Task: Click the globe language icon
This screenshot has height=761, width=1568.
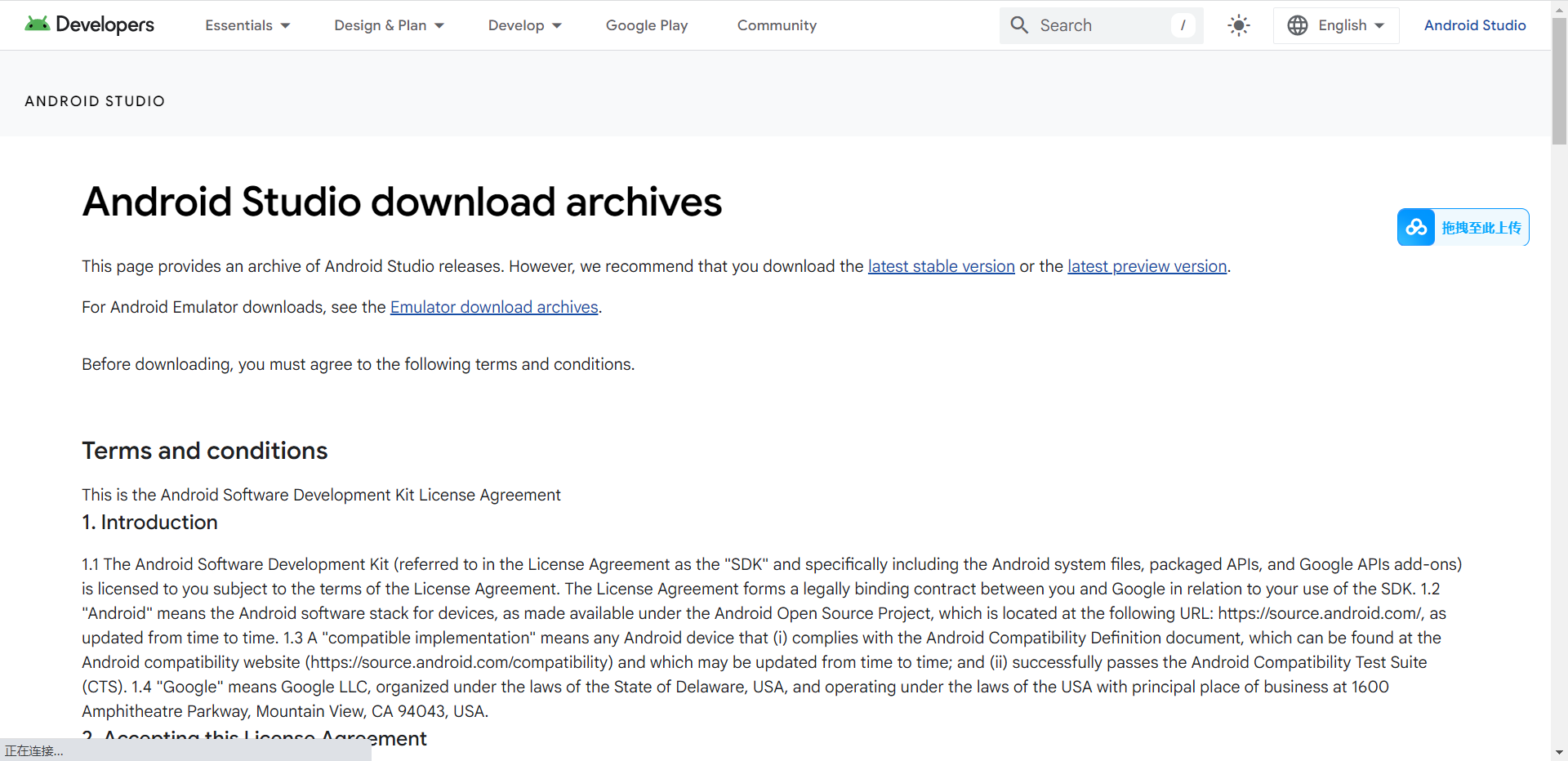Action: (1298, 25)
